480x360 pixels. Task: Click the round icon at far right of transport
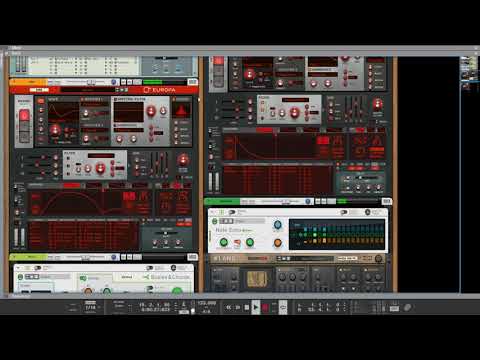[x=407, y=307]
